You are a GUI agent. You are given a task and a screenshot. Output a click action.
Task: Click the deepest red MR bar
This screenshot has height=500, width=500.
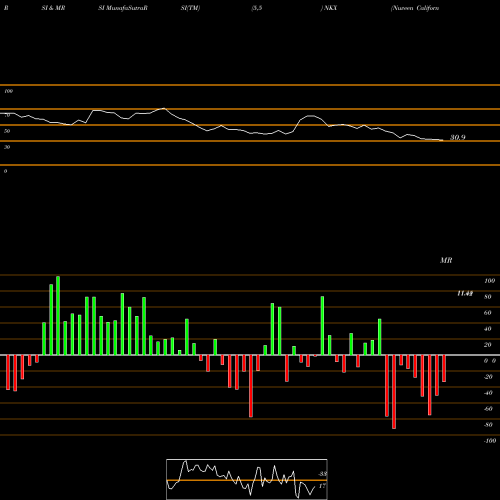click(x=394, y=392)
